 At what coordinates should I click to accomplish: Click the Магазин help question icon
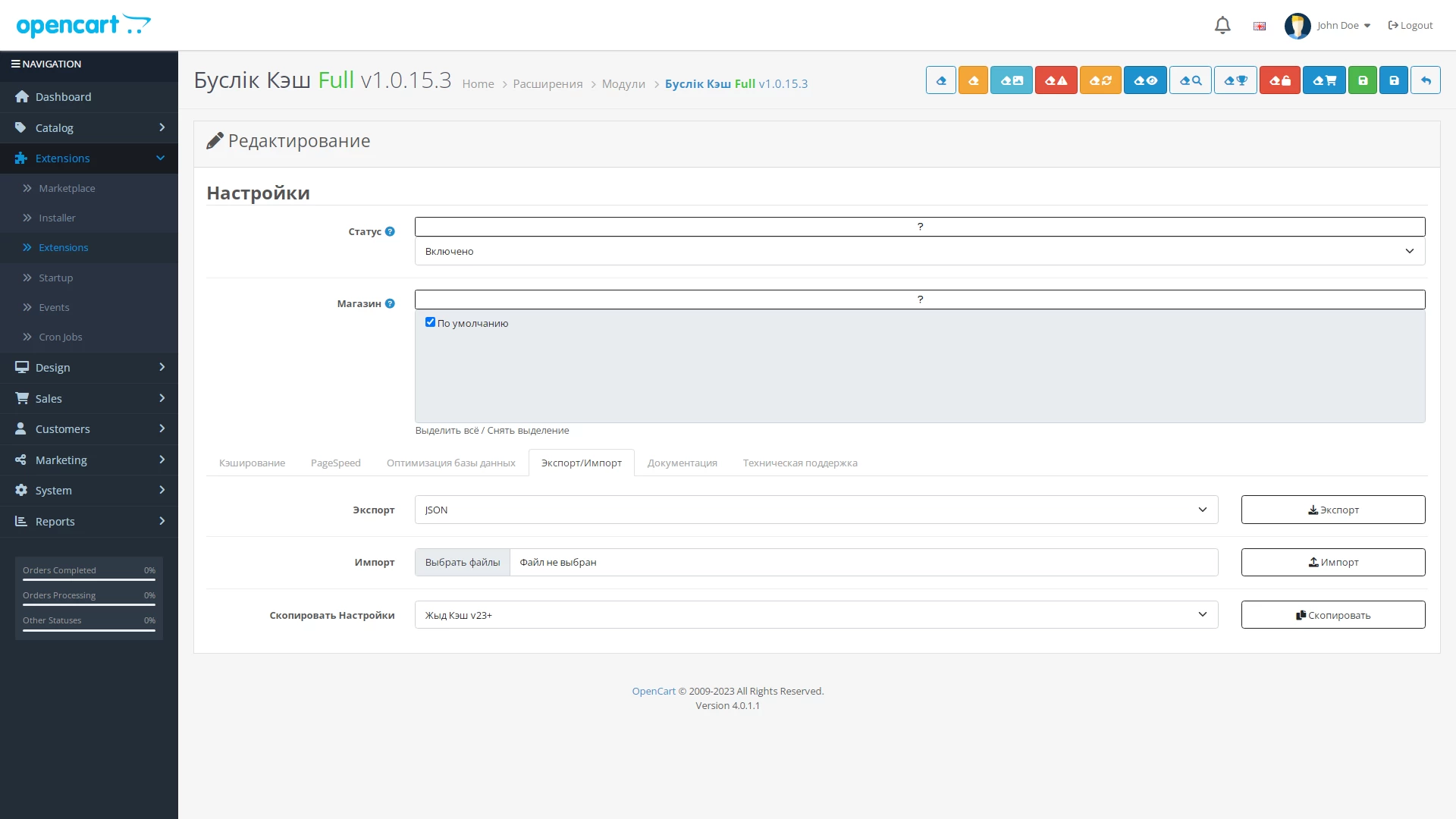(x=390, y=303)
